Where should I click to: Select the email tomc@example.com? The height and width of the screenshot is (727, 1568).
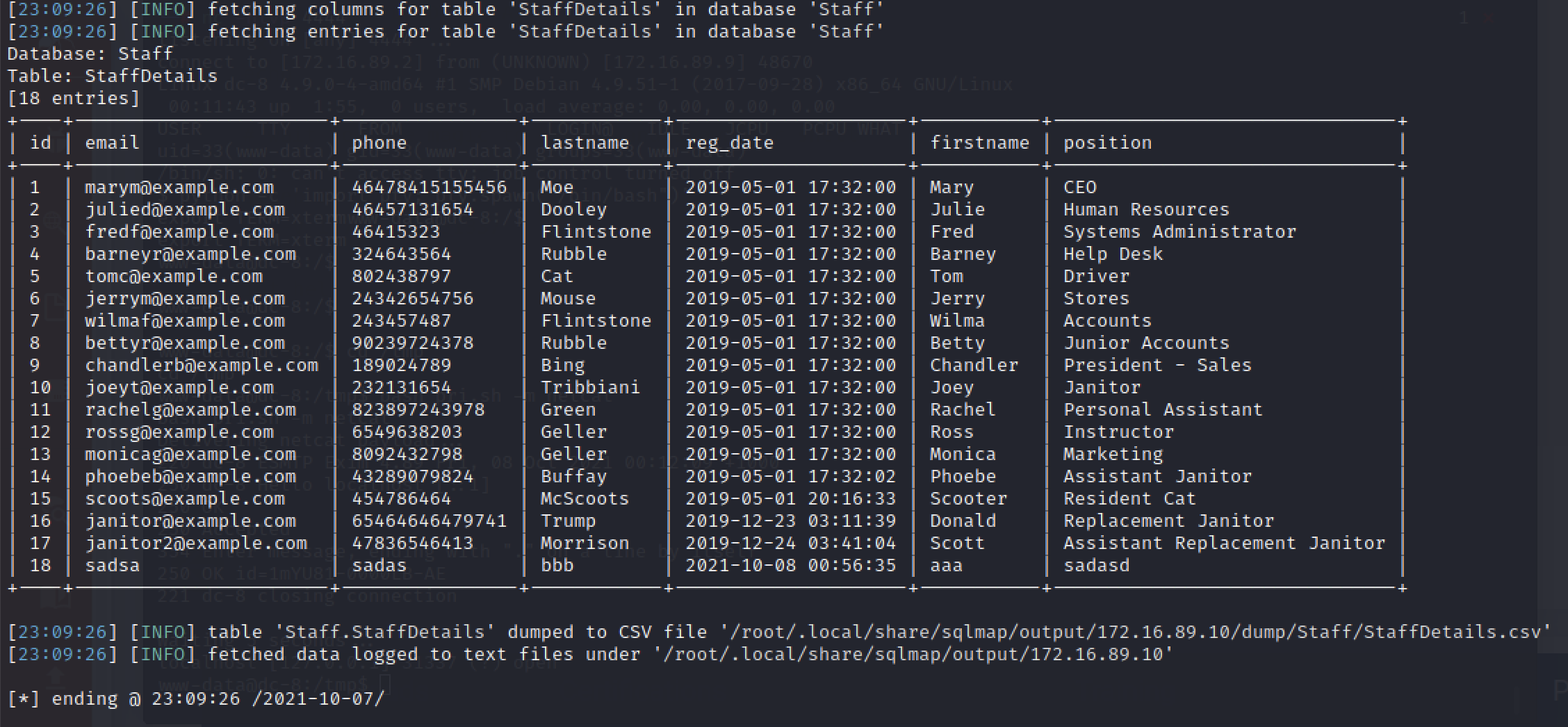[x=174, y=276]
